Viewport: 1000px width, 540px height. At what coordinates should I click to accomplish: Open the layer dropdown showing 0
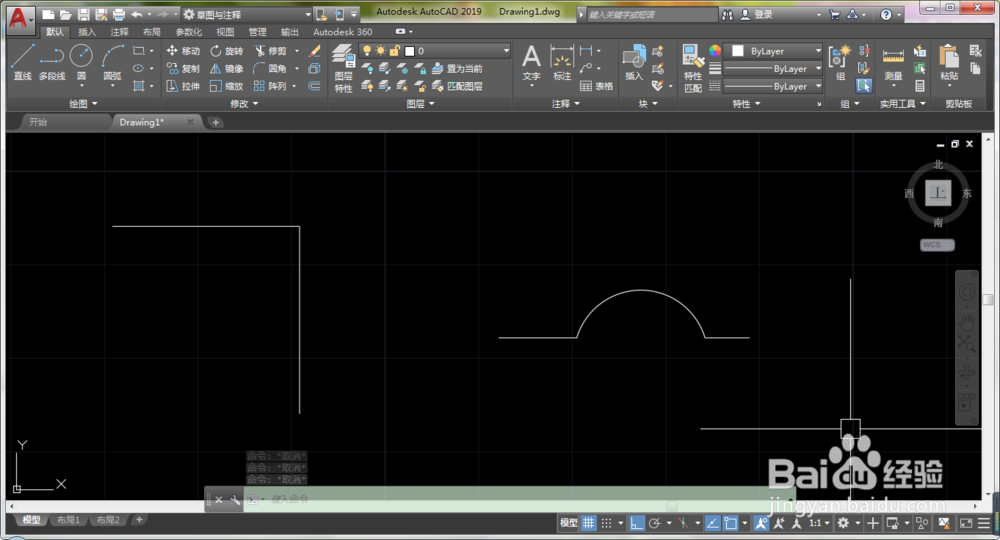pyautogui.click(x=436, y=50)
